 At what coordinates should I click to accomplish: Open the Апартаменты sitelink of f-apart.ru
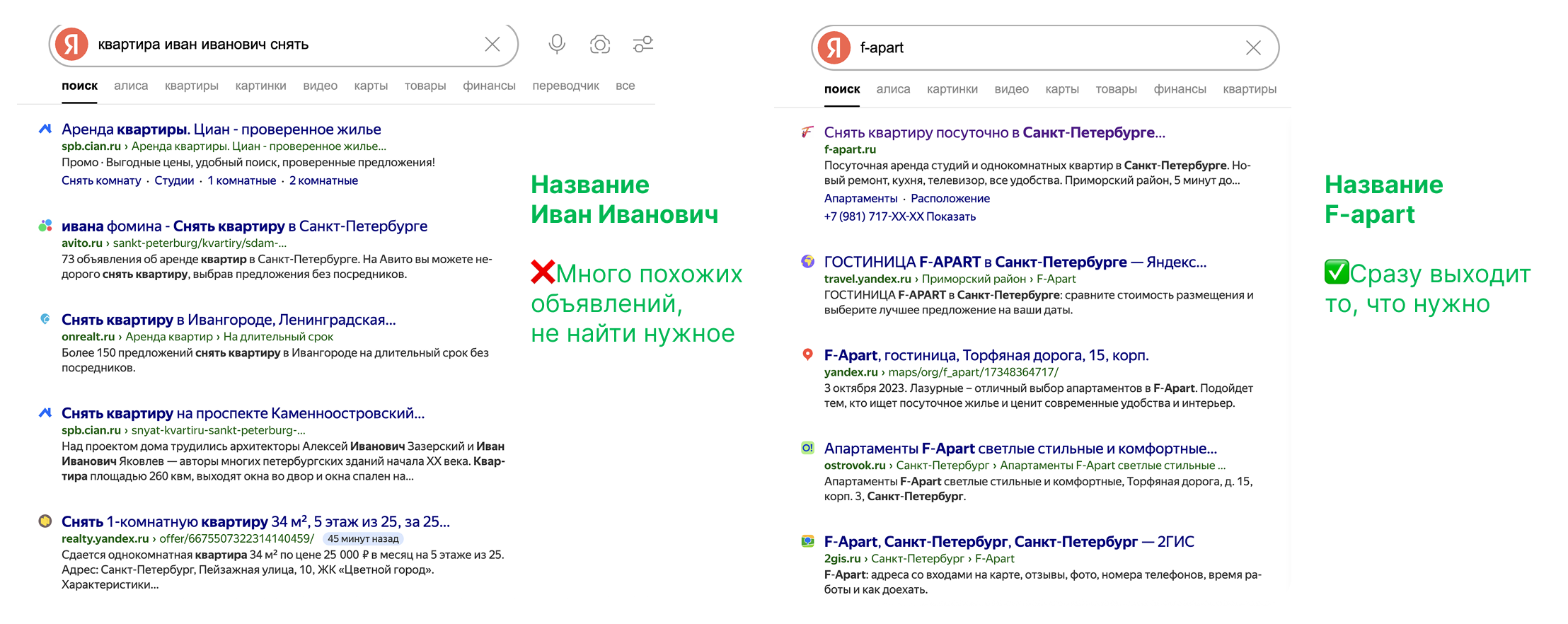860,198
